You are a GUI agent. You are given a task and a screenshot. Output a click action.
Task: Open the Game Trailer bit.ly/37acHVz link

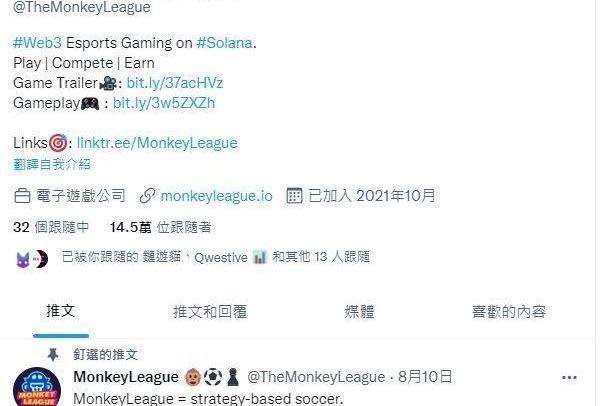click(x=175, y=83)
